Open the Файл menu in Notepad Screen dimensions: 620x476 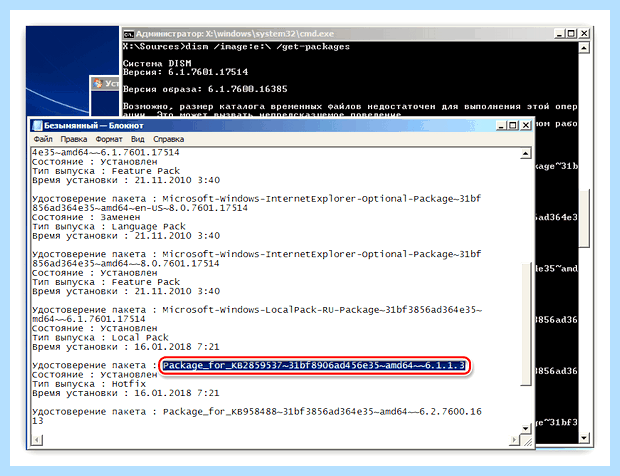pyautogui.click(x=43, y=139)
